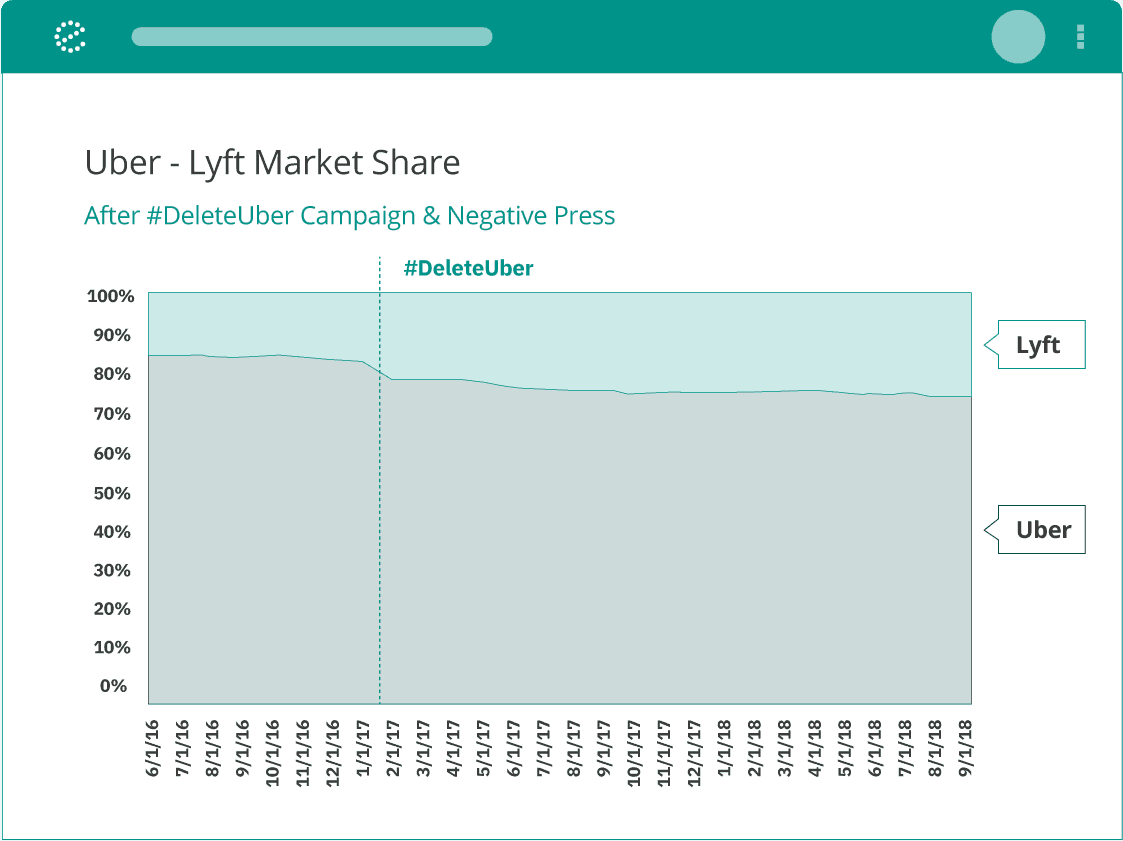Select the Uber callout label
Screen dimensions: 1123x841
pyautogui.click(x=1042, y=530)
